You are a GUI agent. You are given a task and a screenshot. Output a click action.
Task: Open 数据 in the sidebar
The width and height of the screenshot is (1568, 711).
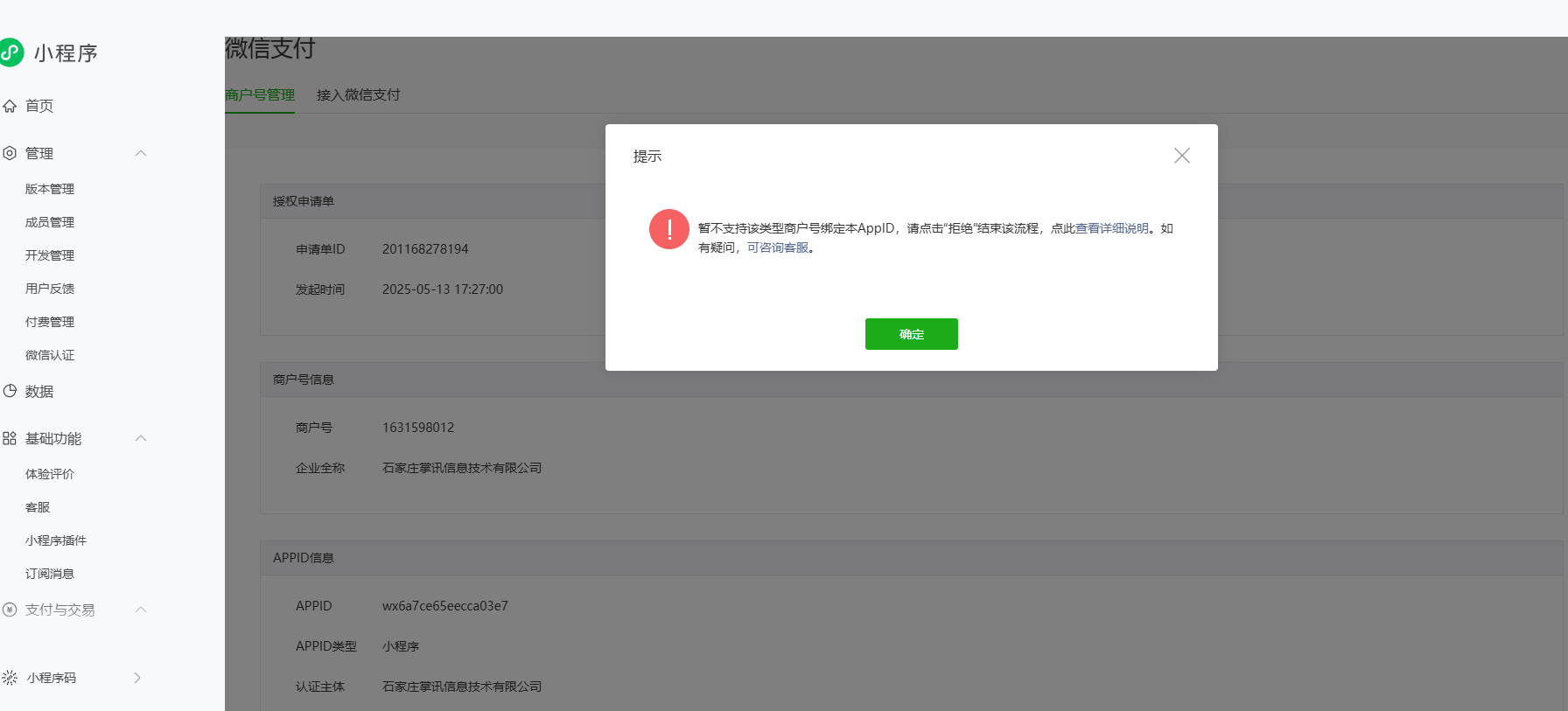click(x=39, y=392)
